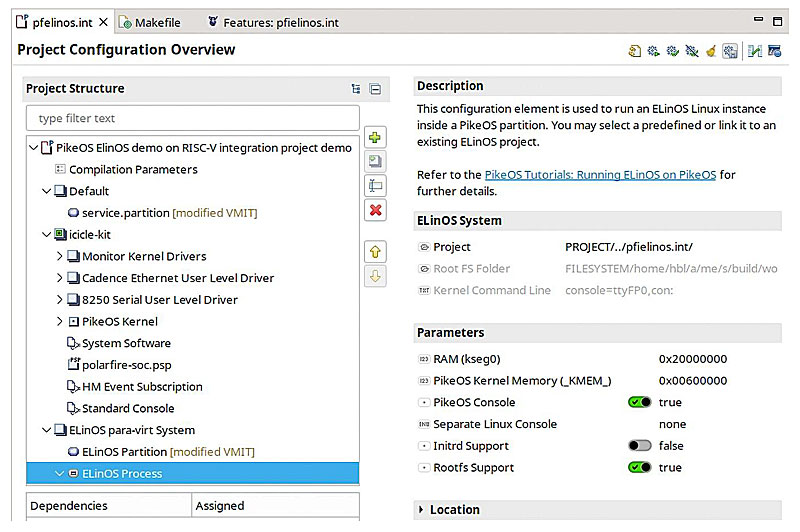Collapse all in Project Structure header
This screenshot has width=800, height=532.
click(x=375, y=89)
